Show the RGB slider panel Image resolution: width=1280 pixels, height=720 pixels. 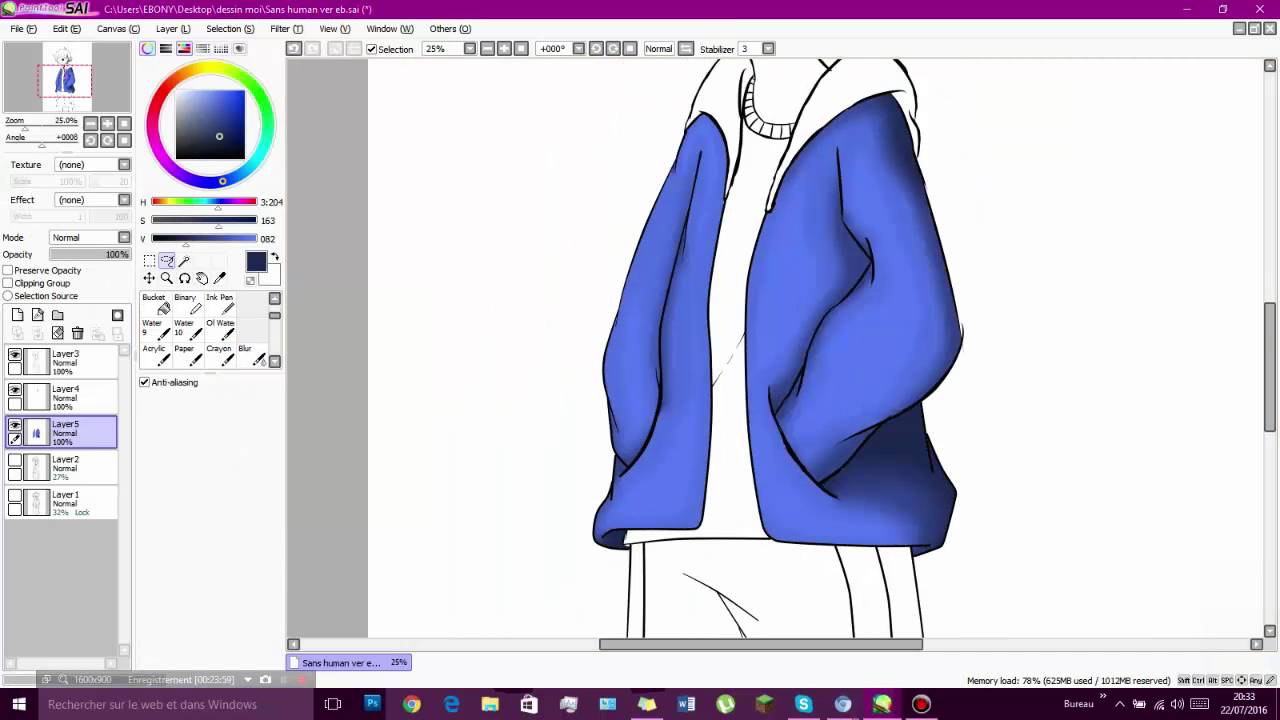tap(166, 48)
